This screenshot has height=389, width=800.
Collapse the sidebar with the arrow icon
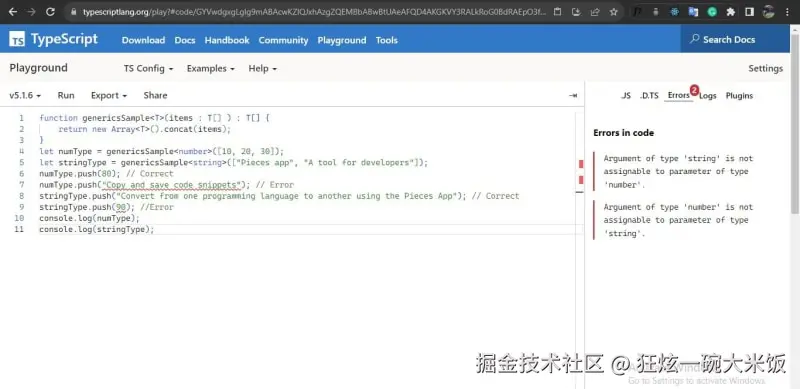click(x=573, y=95)
